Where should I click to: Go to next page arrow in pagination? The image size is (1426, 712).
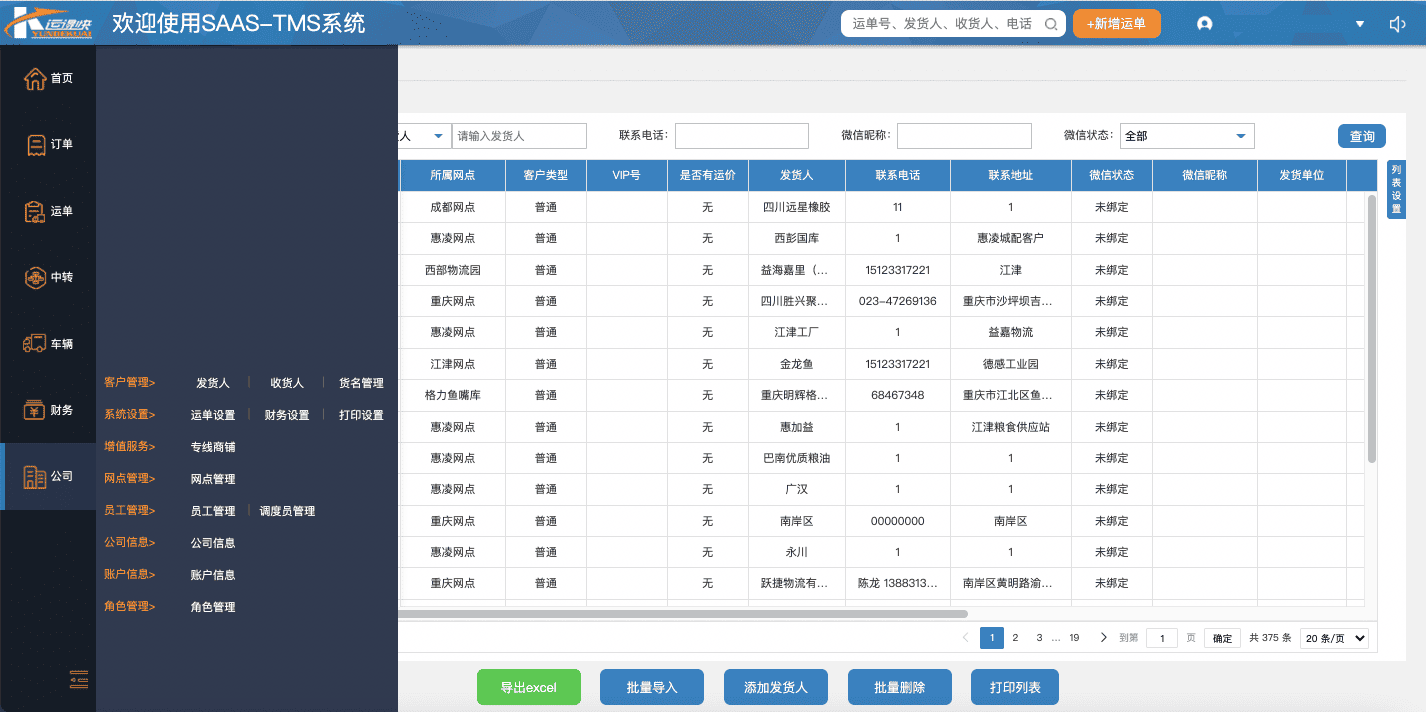(1103, 638)
